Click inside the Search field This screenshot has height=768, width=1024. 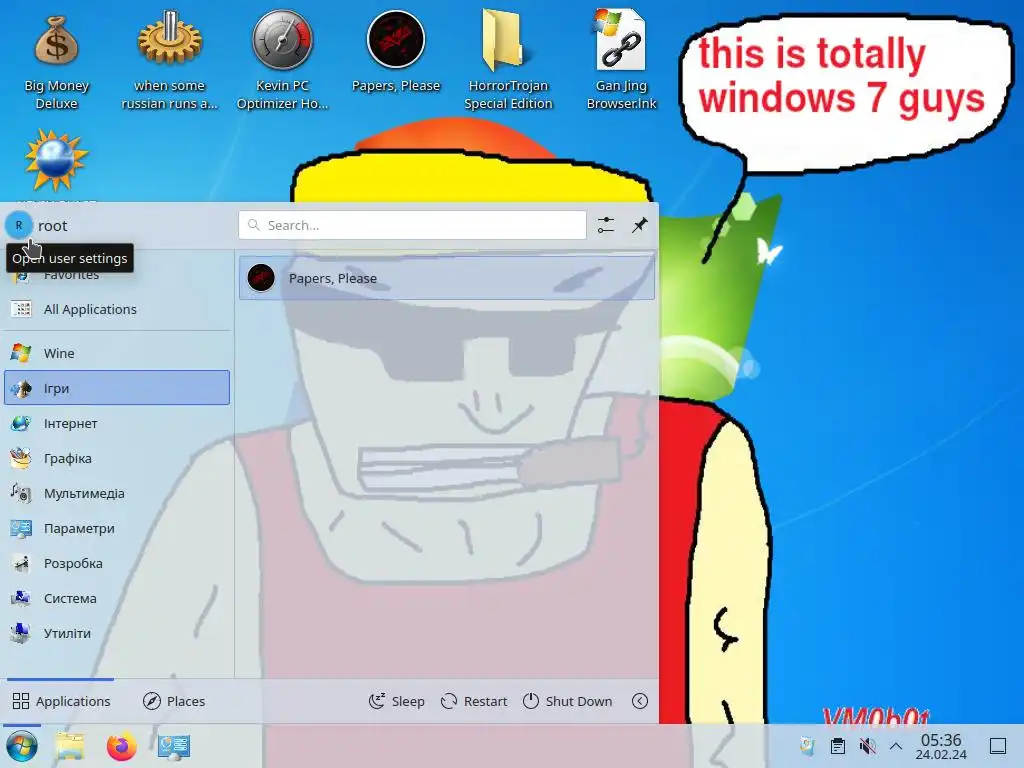(412, 225)
